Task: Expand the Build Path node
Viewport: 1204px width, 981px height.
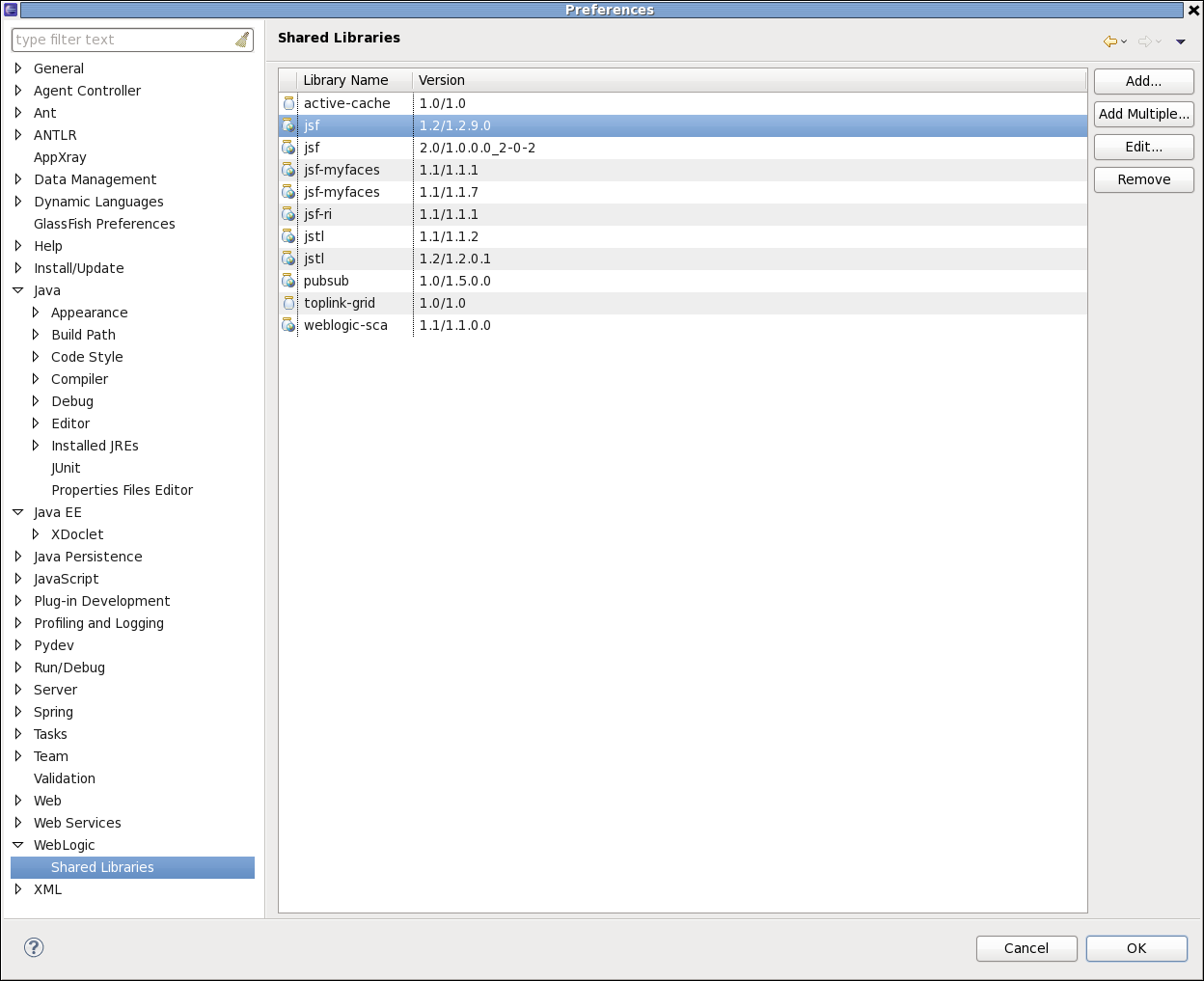Action: click(36, 335)
